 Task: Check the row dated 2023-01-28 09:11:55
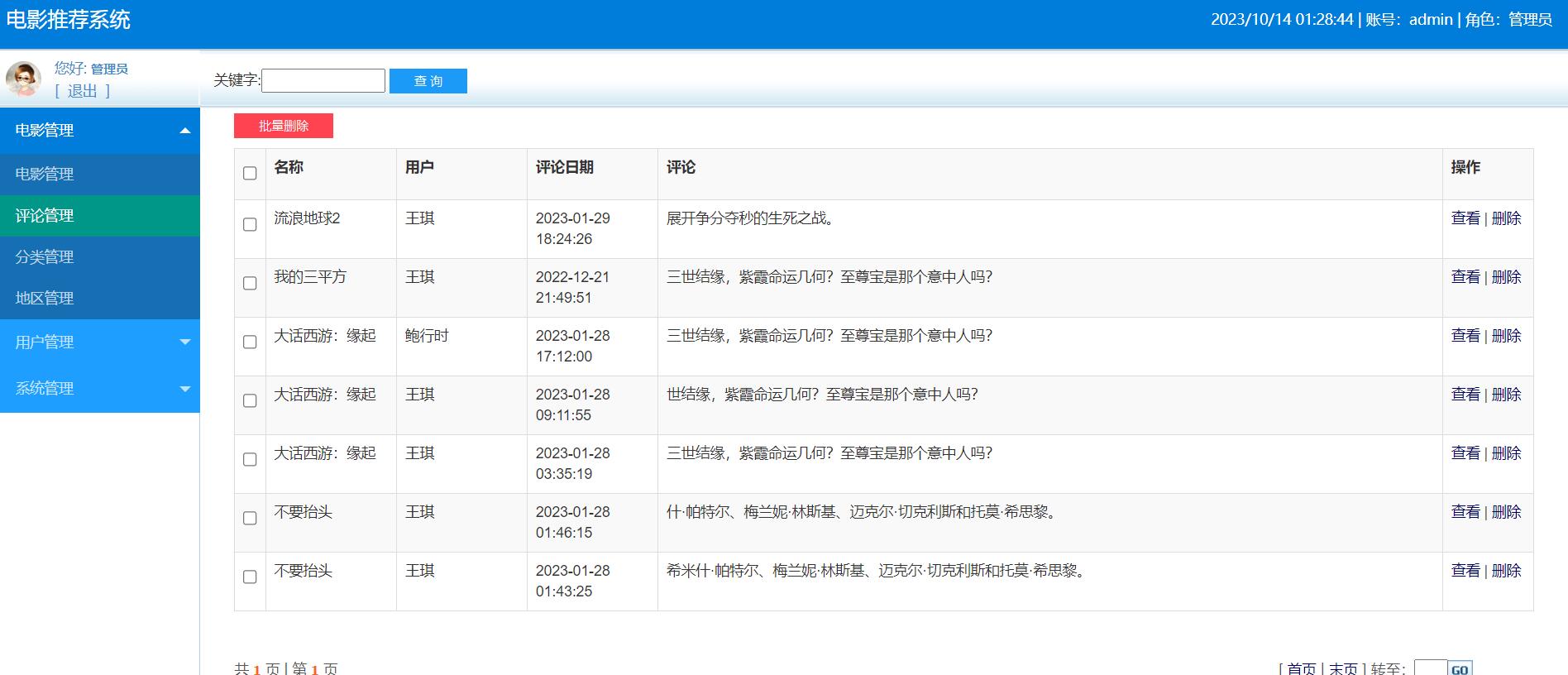250,400
